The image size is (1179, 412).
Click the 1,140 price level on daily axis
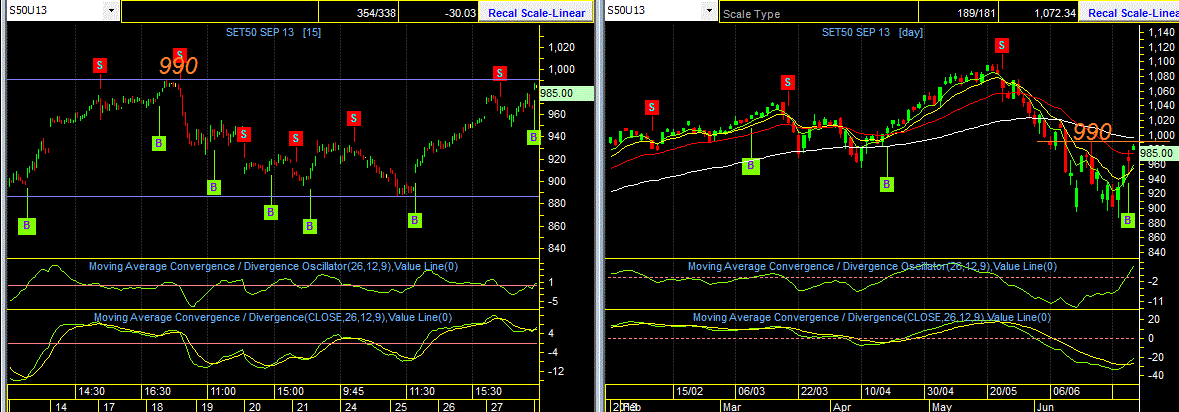pos(1162,32)
